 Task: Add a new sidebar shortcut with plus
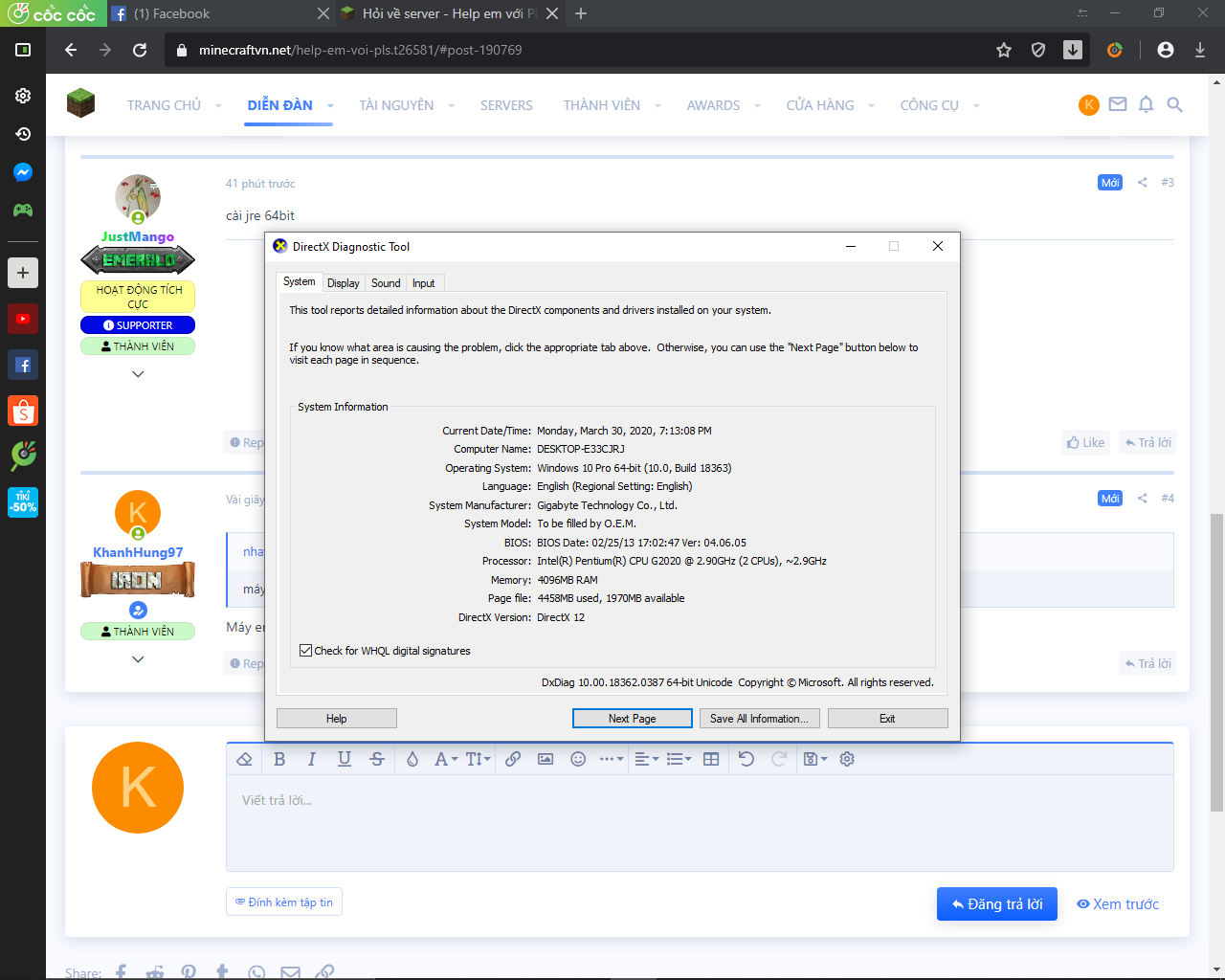pos(23,273)
